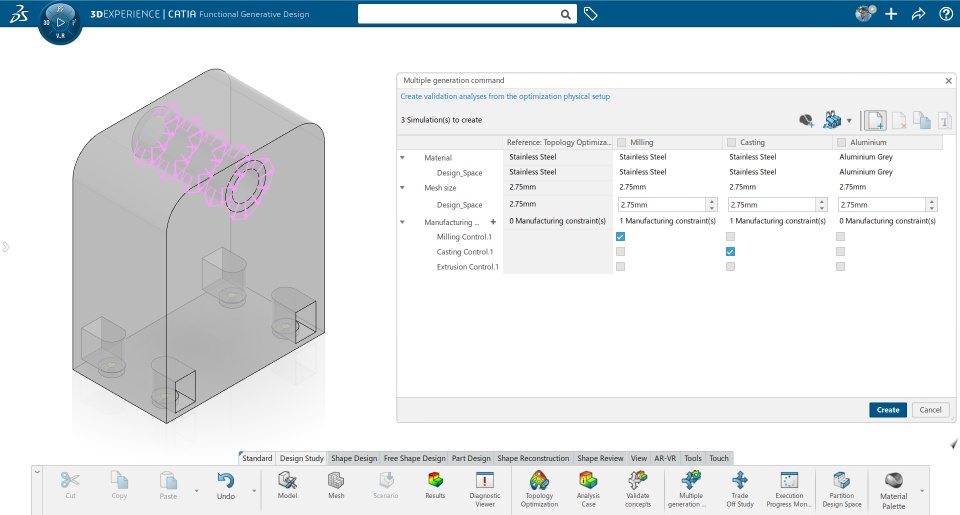Click the plus add icon in top bar
This screenshot has width=960, height=515.
pyautogui.click(x=891, y=13)
